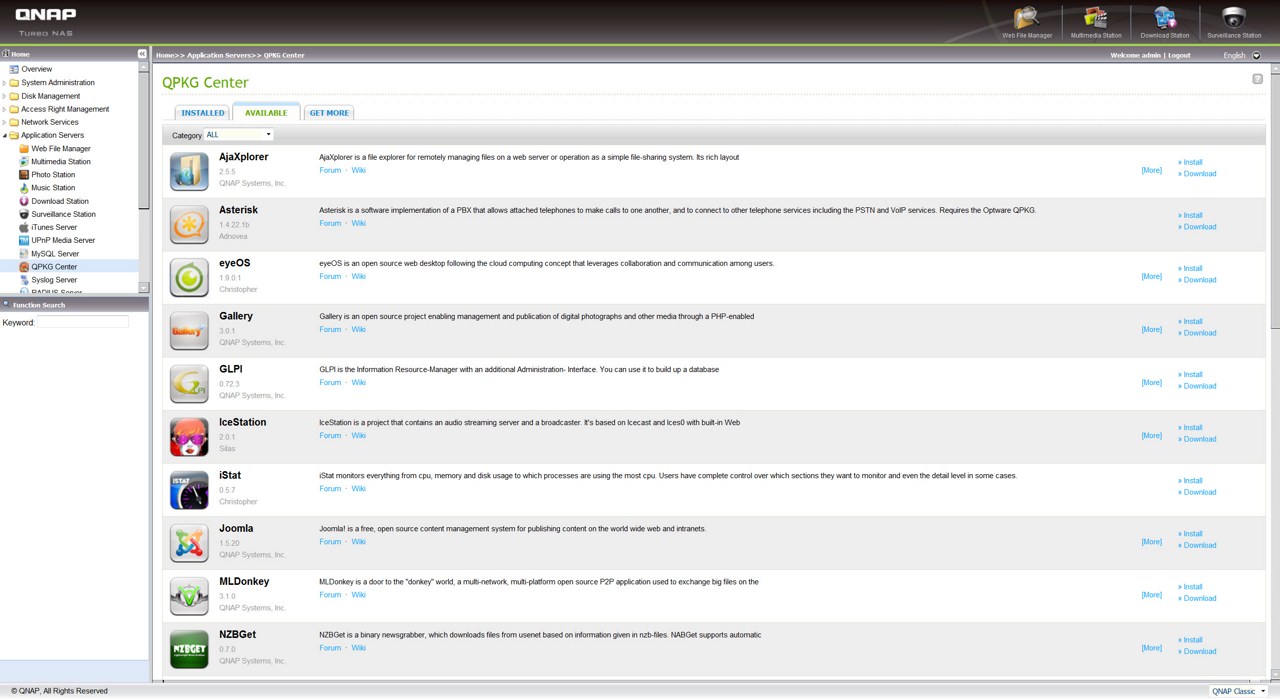Screen dimensions: 1280x699
Task: Click the Asterisk app icon
Action: click(x=189, y=224)
